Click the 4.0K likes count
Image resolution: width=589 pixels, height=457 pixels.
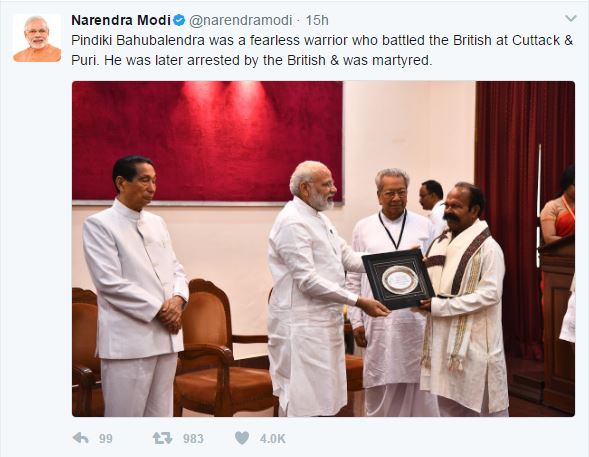[273, 439]
